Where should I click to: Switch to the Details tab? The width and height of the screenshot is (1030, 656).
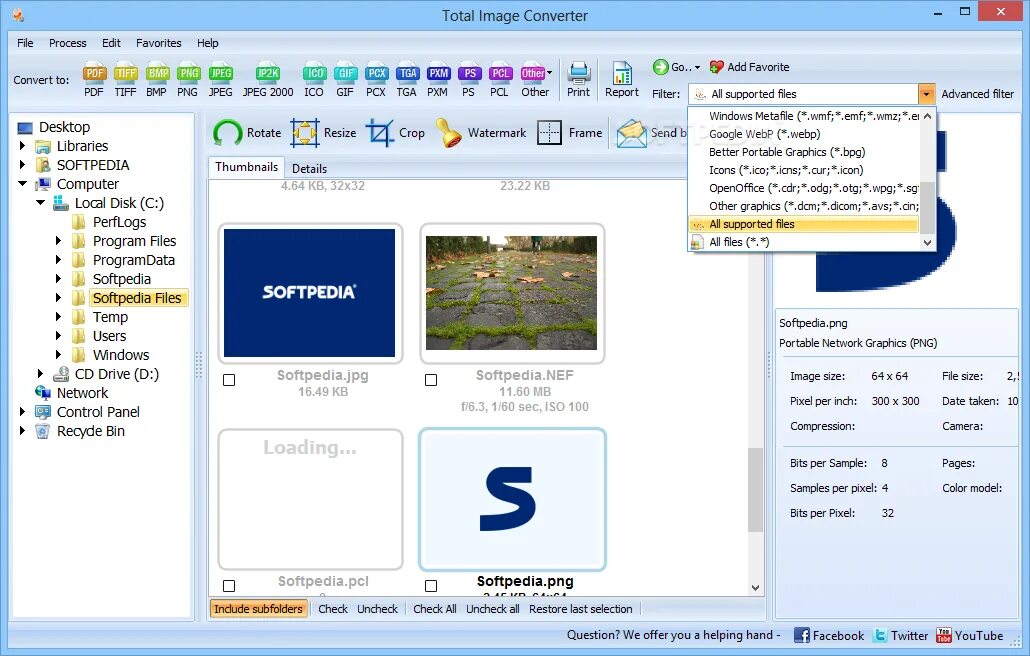pos(309,169)
